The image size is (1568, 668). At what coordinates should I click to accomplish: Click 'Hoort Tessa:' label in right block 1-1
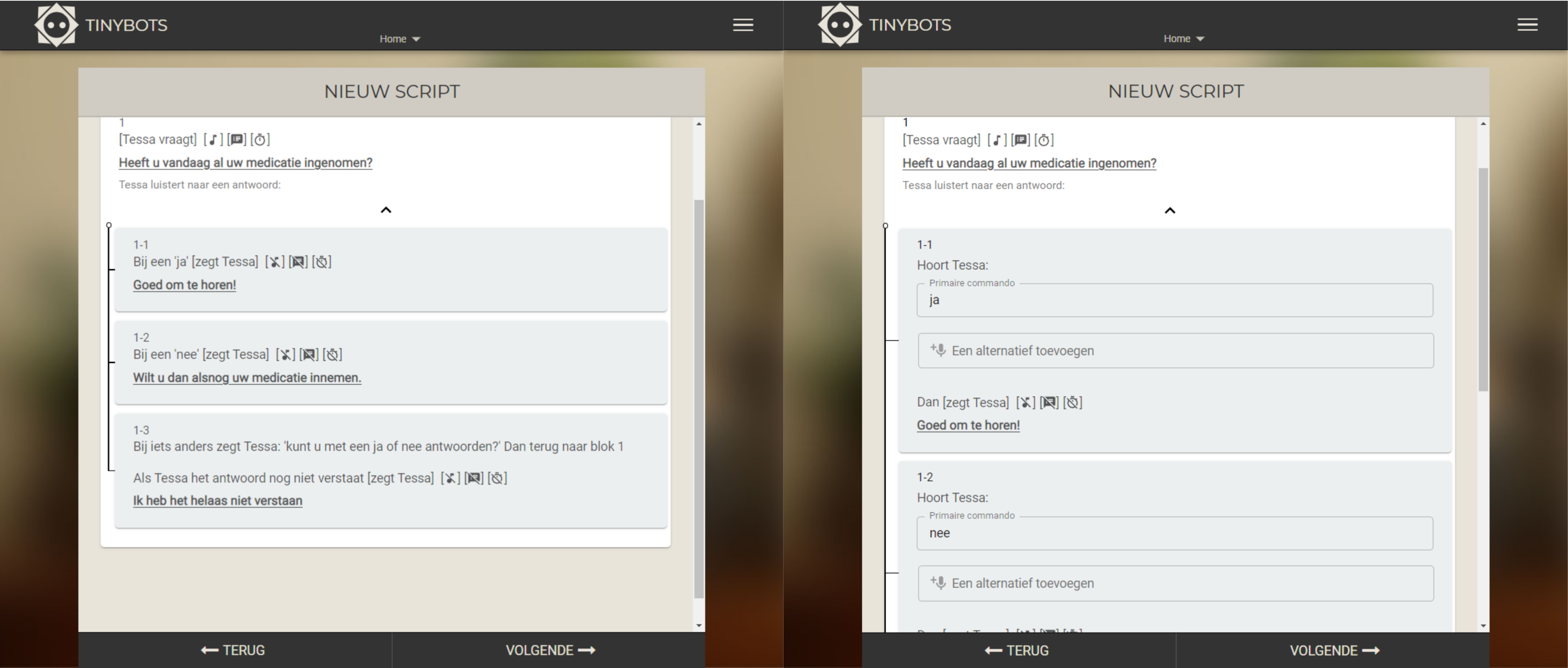(x=953, y=265)
